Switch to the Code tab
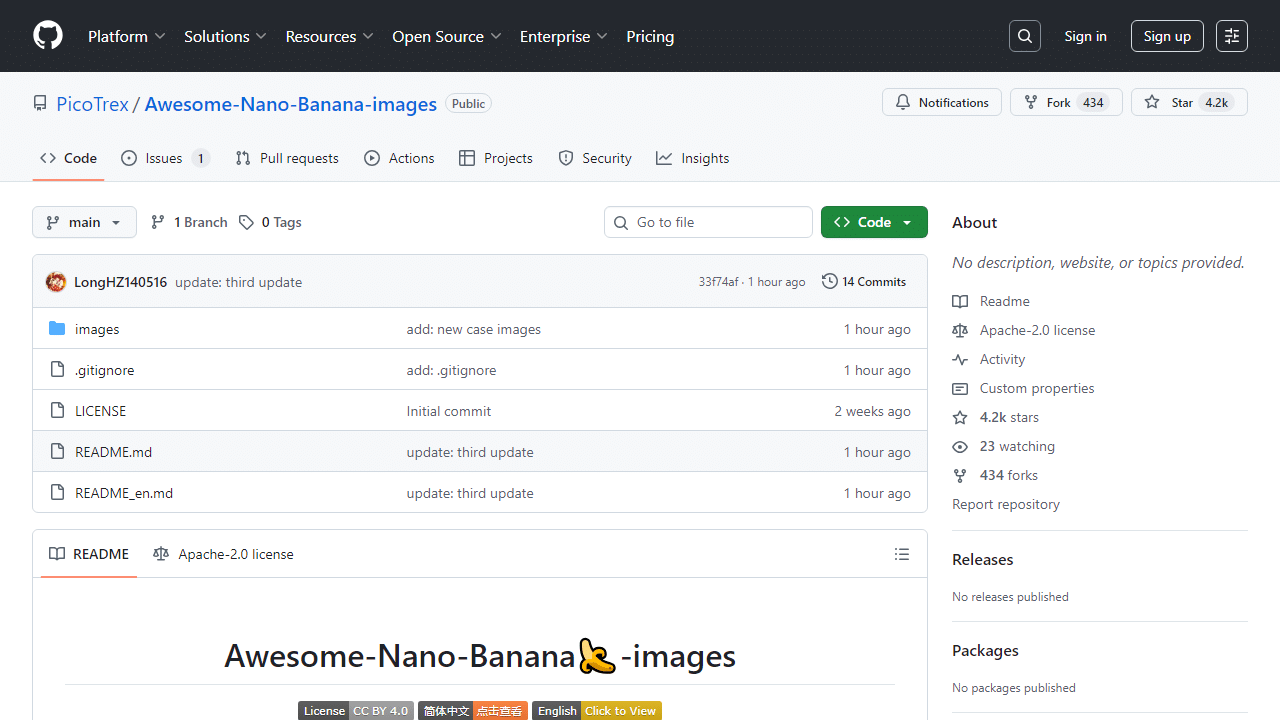 pyautogui.click(x=68, y=158)
